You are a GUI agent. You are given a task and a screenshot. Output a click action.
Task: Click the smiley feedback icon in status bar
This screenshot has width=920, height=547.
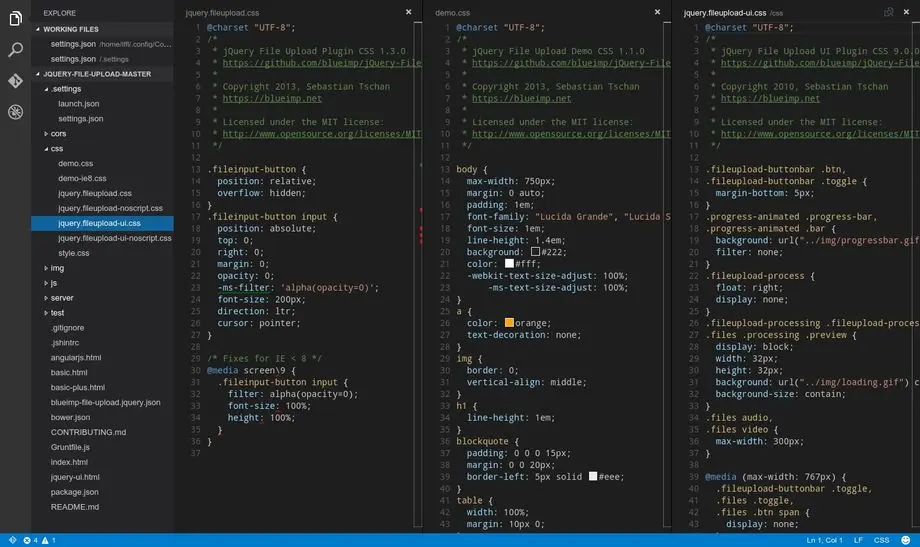tap(906, 540)
